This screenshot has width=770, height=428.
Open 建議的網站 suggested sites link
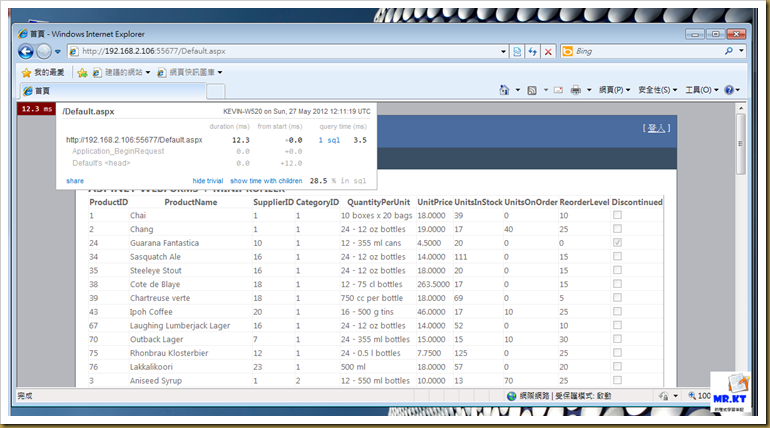point(121,72)
